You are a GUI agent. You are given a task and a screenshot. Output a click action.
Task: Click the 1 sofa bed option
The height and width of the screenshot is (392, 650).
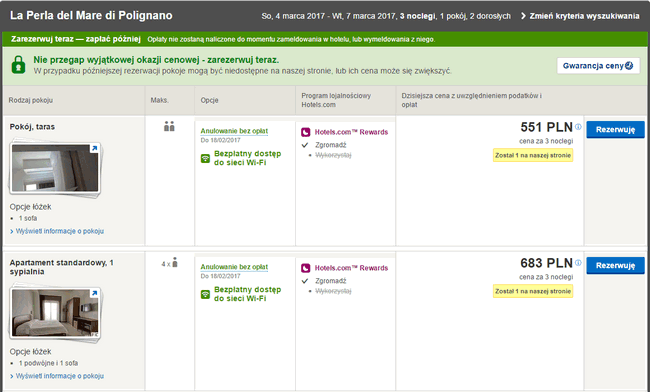click(28, 218)
